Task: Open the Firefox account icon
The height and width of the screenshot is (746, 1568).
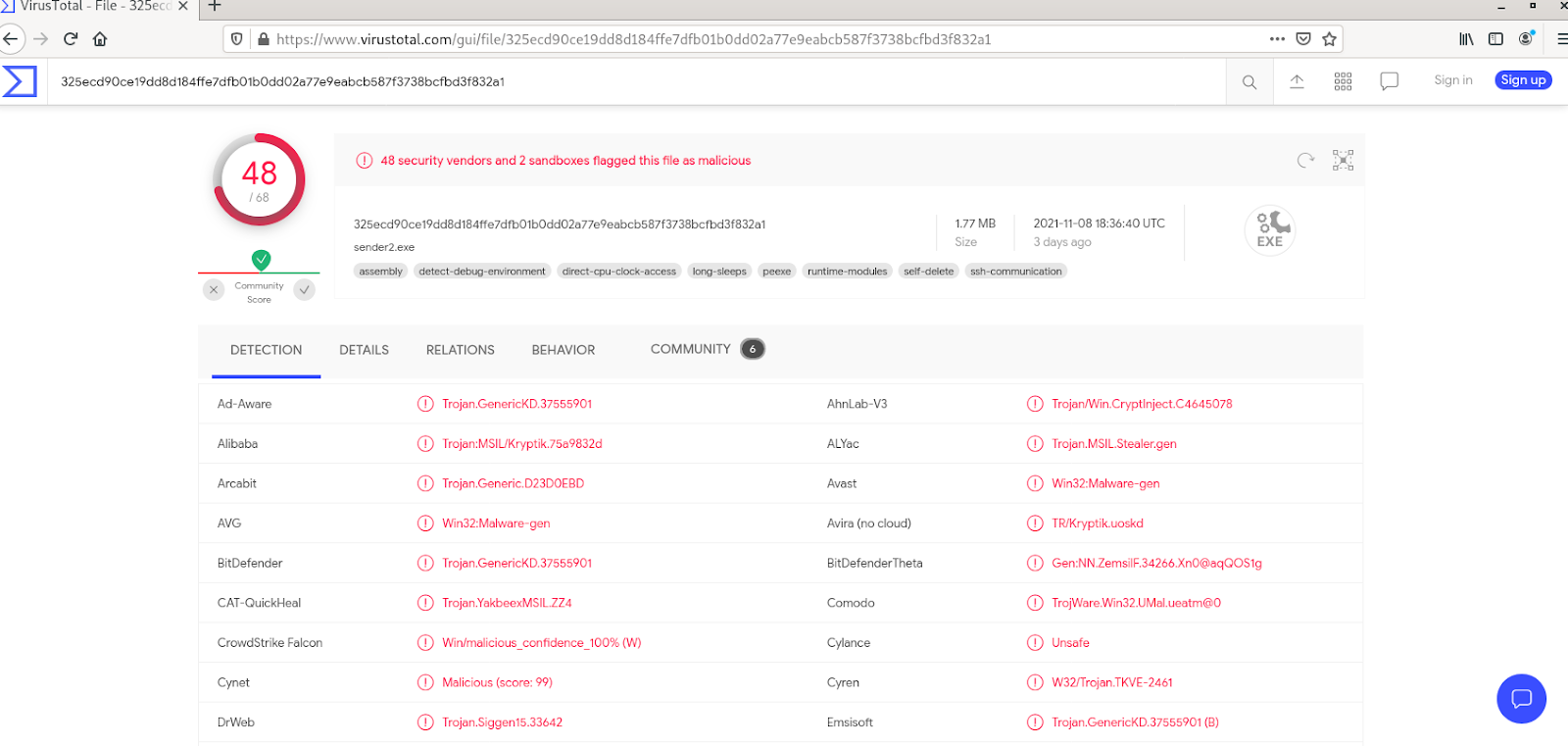Action: point(1526,39)
